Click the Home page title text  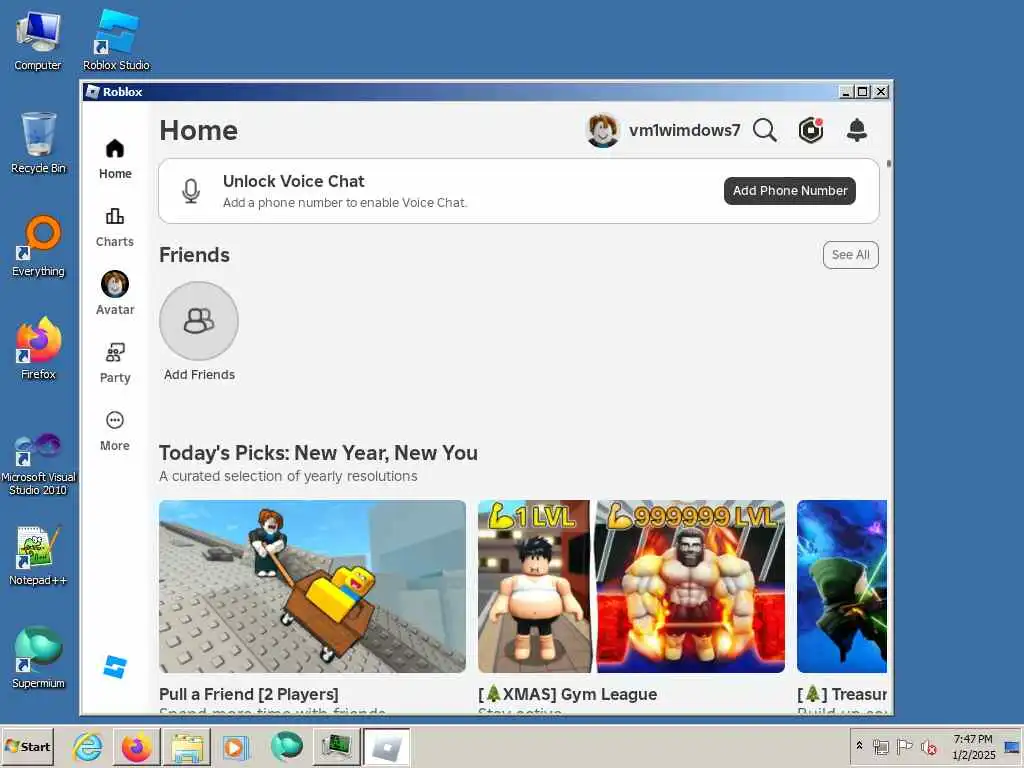pos(199,130)
